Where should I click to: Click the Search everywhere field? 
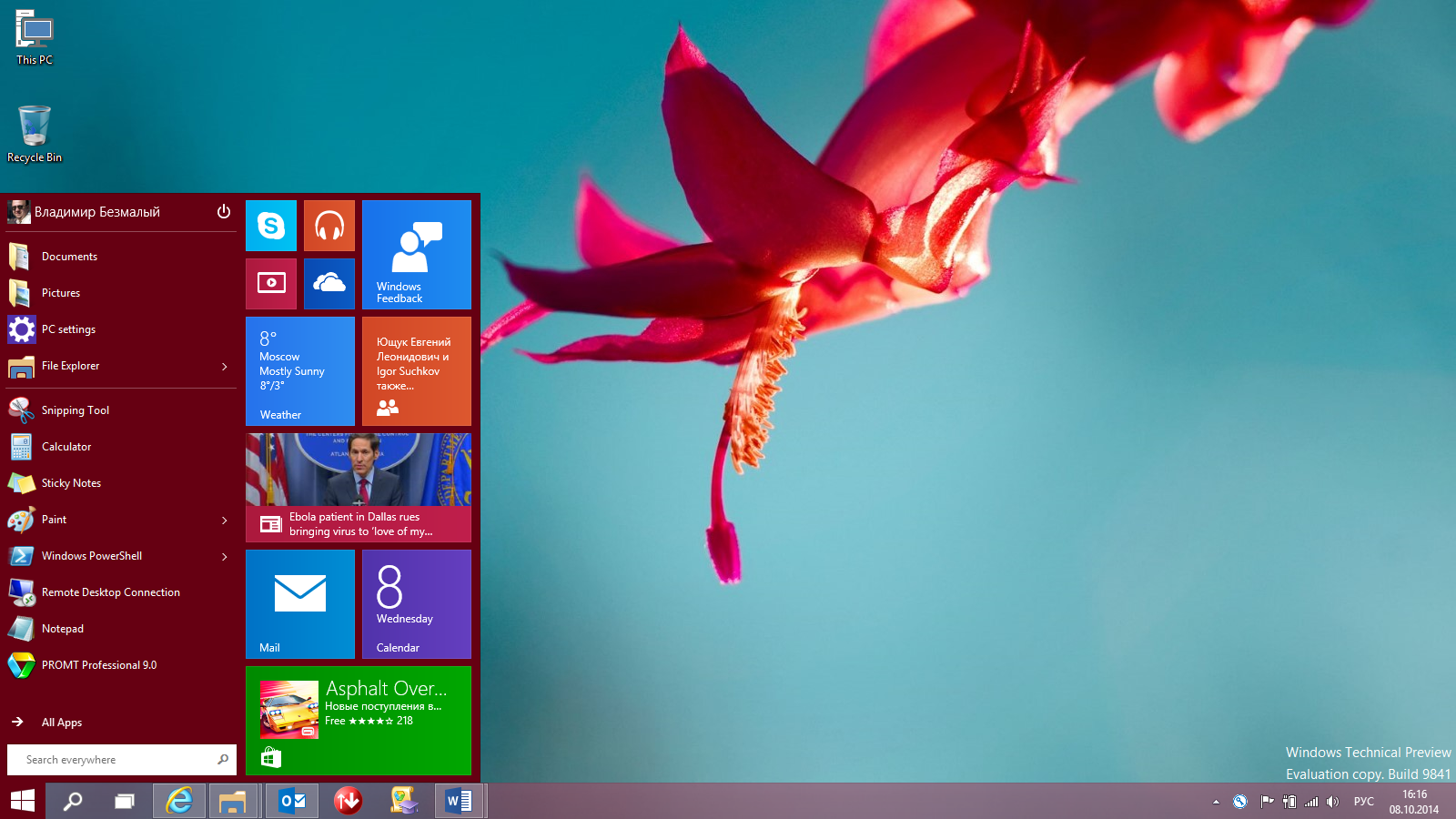pyautogui.click(x=122, y=760)
